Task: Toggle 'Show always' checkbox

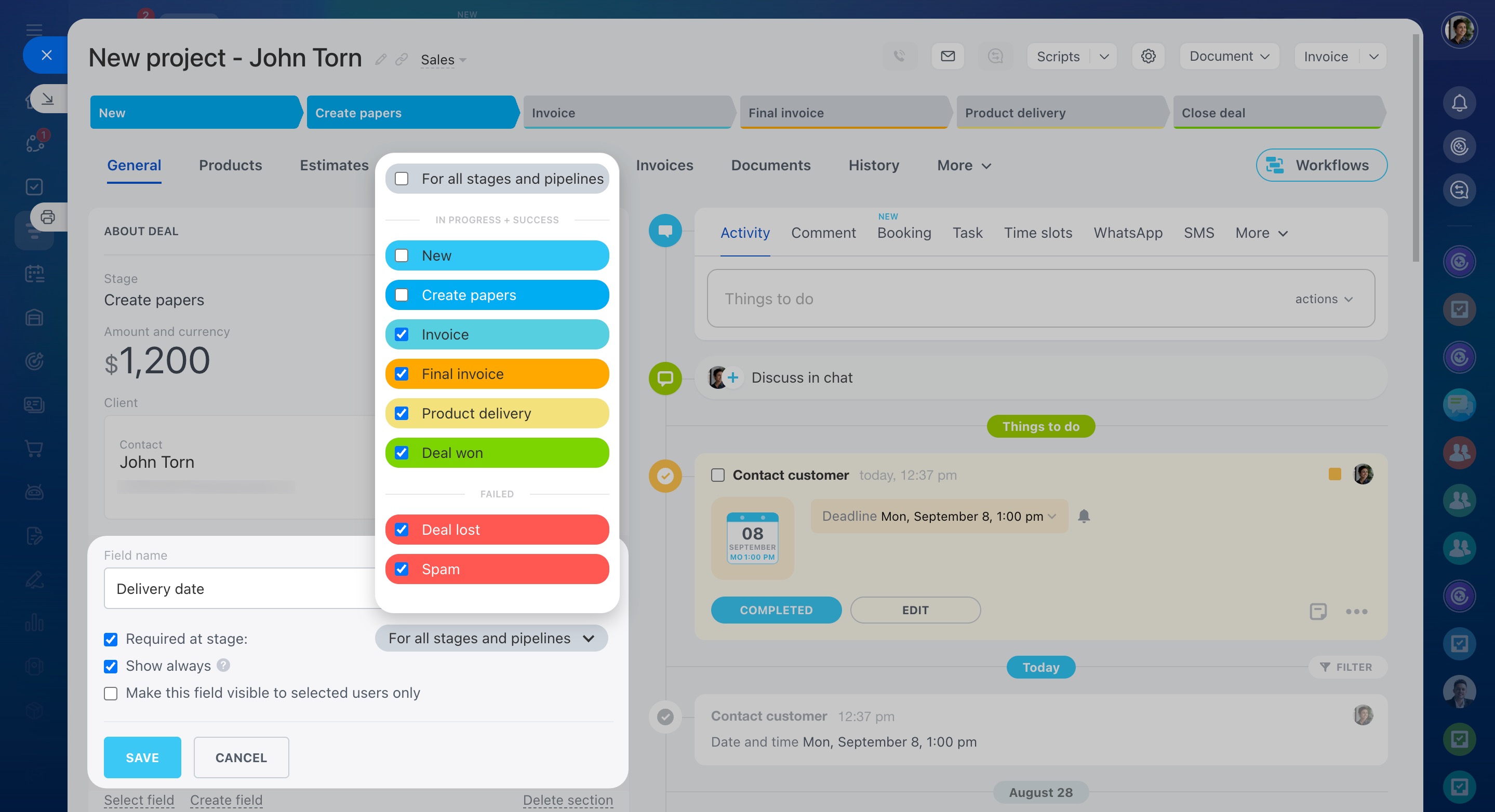Action: coord(110,666)
